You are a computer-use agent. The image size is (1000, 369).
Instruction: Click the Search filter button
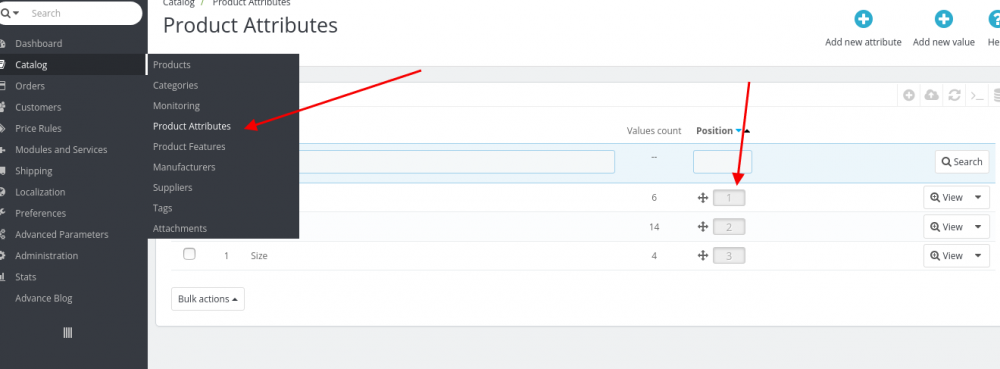[962, 162]
